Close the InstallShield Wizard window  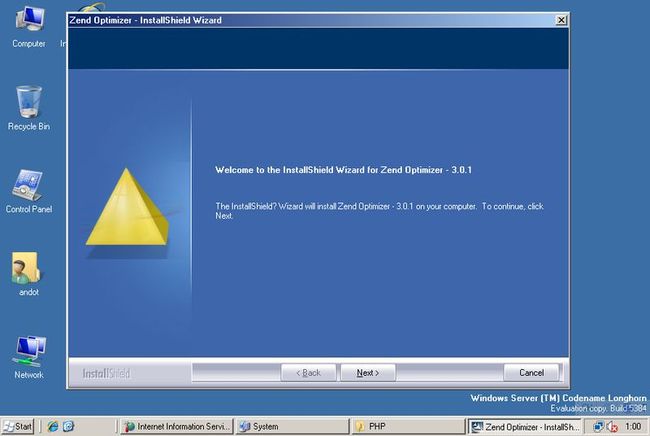[x=561, y=20]
